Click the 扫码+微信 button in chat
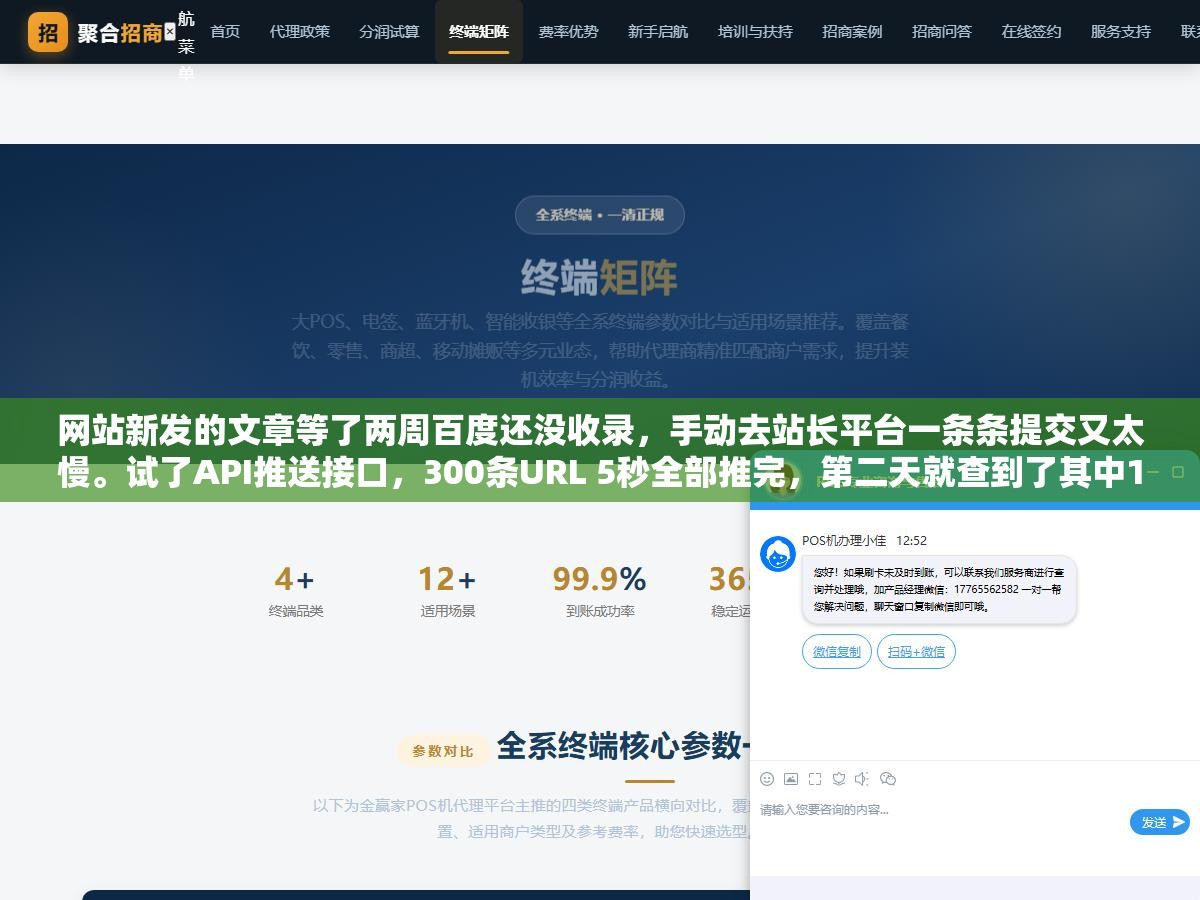Image resolution: width=1200 pixels, height=900 pixels. 917,651
